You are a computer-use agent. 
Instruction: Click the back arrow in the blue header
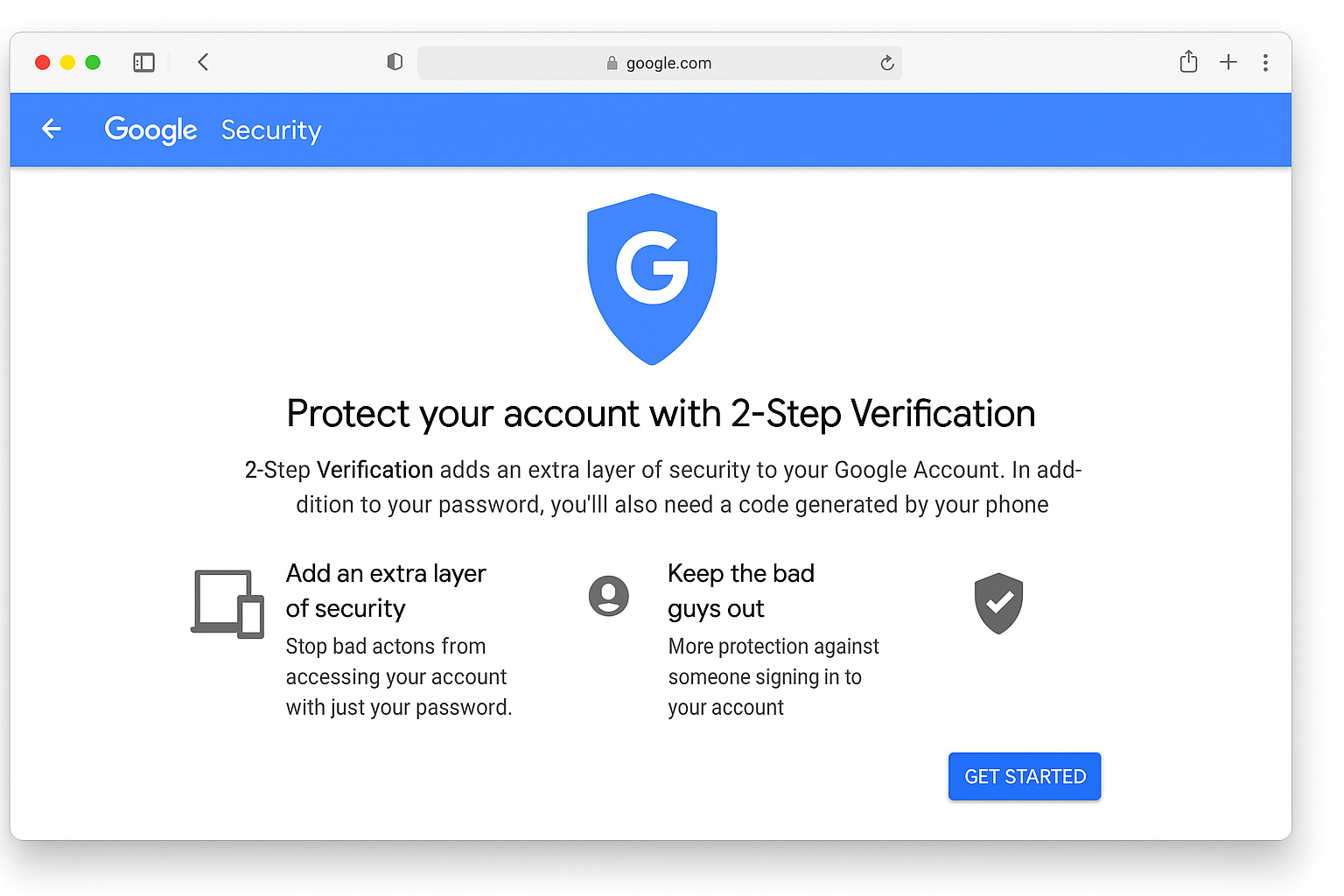(52, 129)
